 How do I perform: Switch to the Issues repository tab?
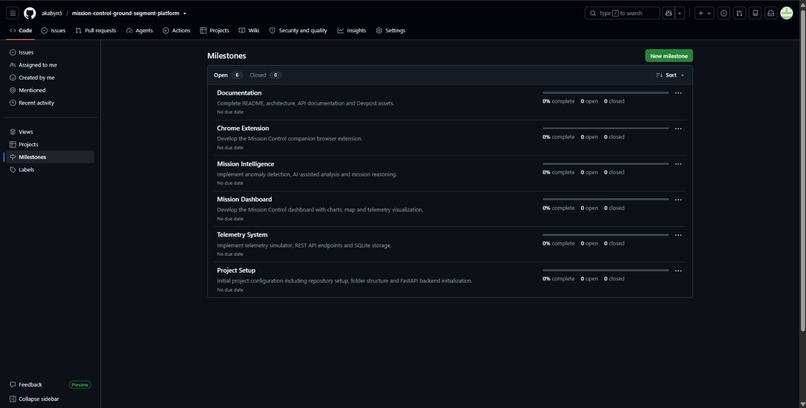tap(53, 31)
